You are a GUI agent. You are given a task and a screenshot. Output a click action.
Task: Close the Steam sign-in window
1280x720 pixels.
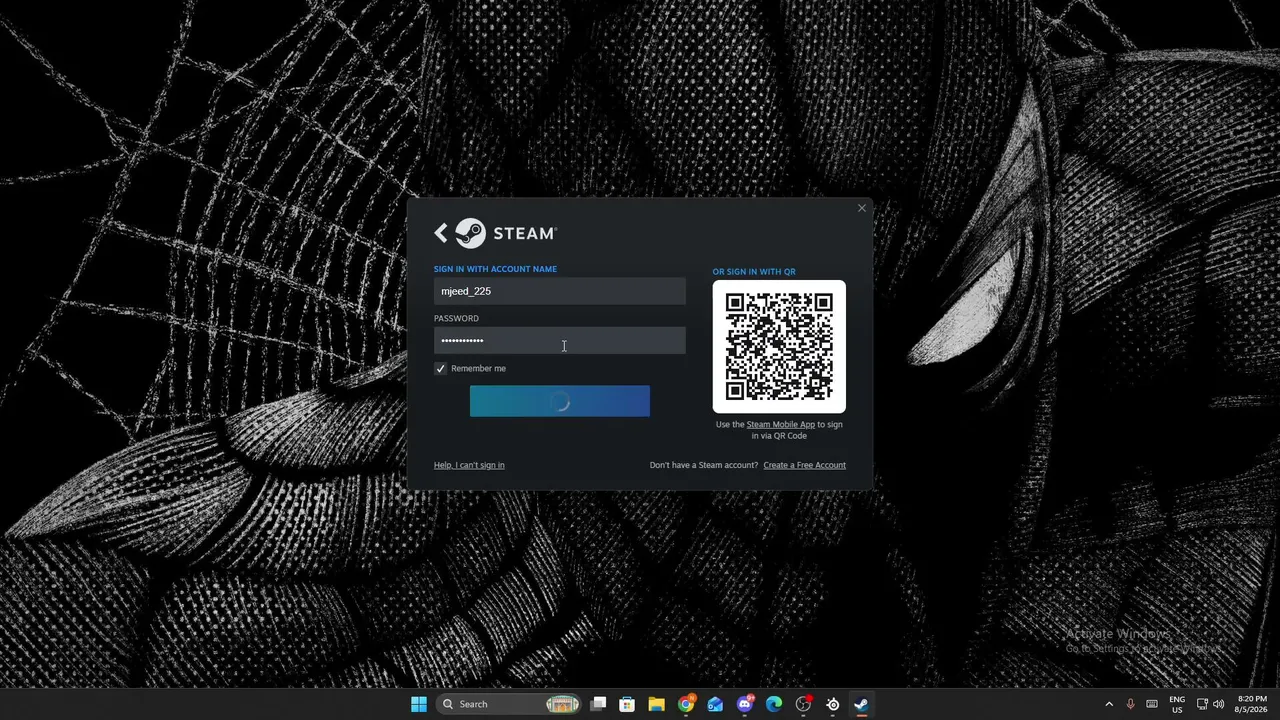862,208
